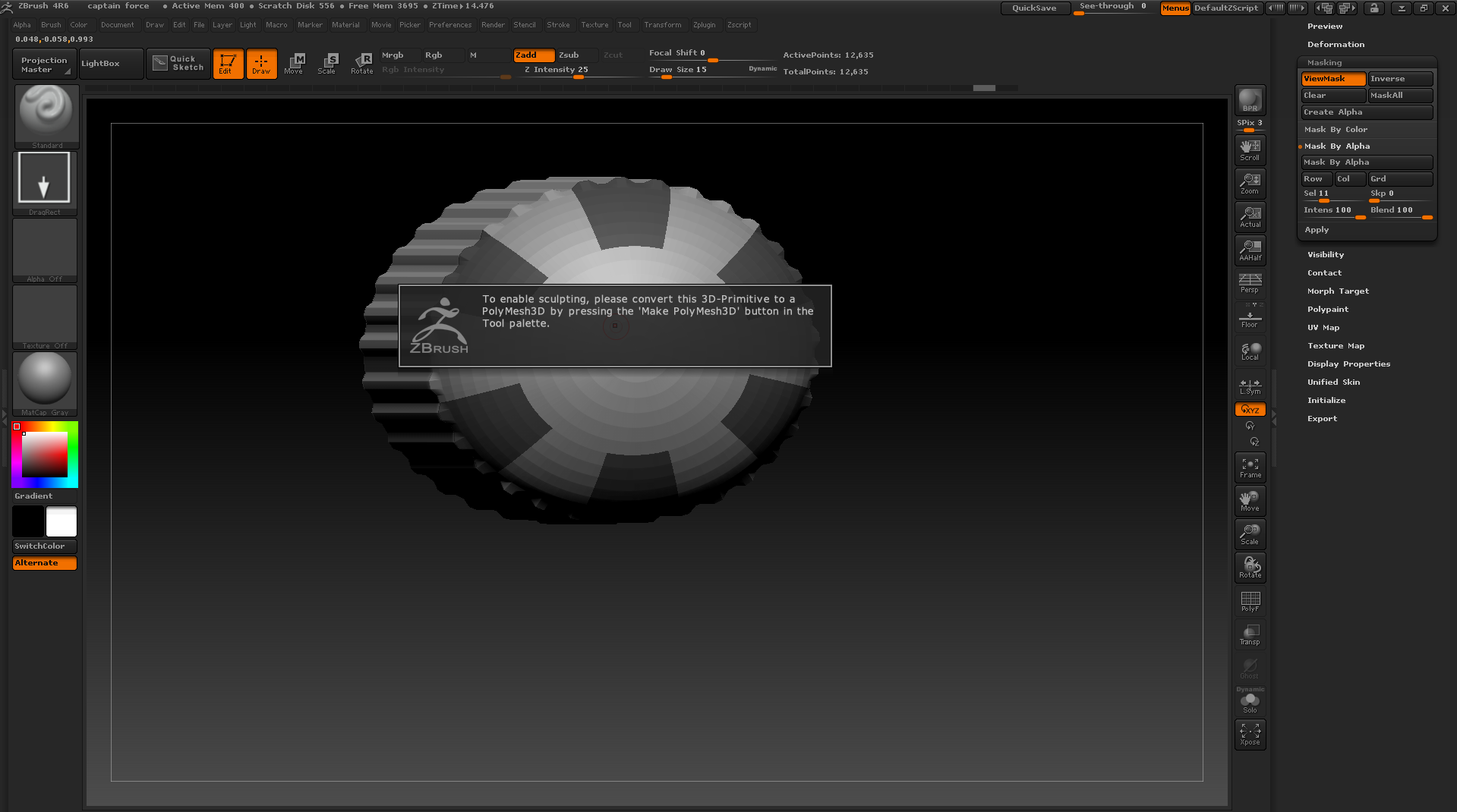Toggle Persp perspective view

click(x=1250, y=283)
